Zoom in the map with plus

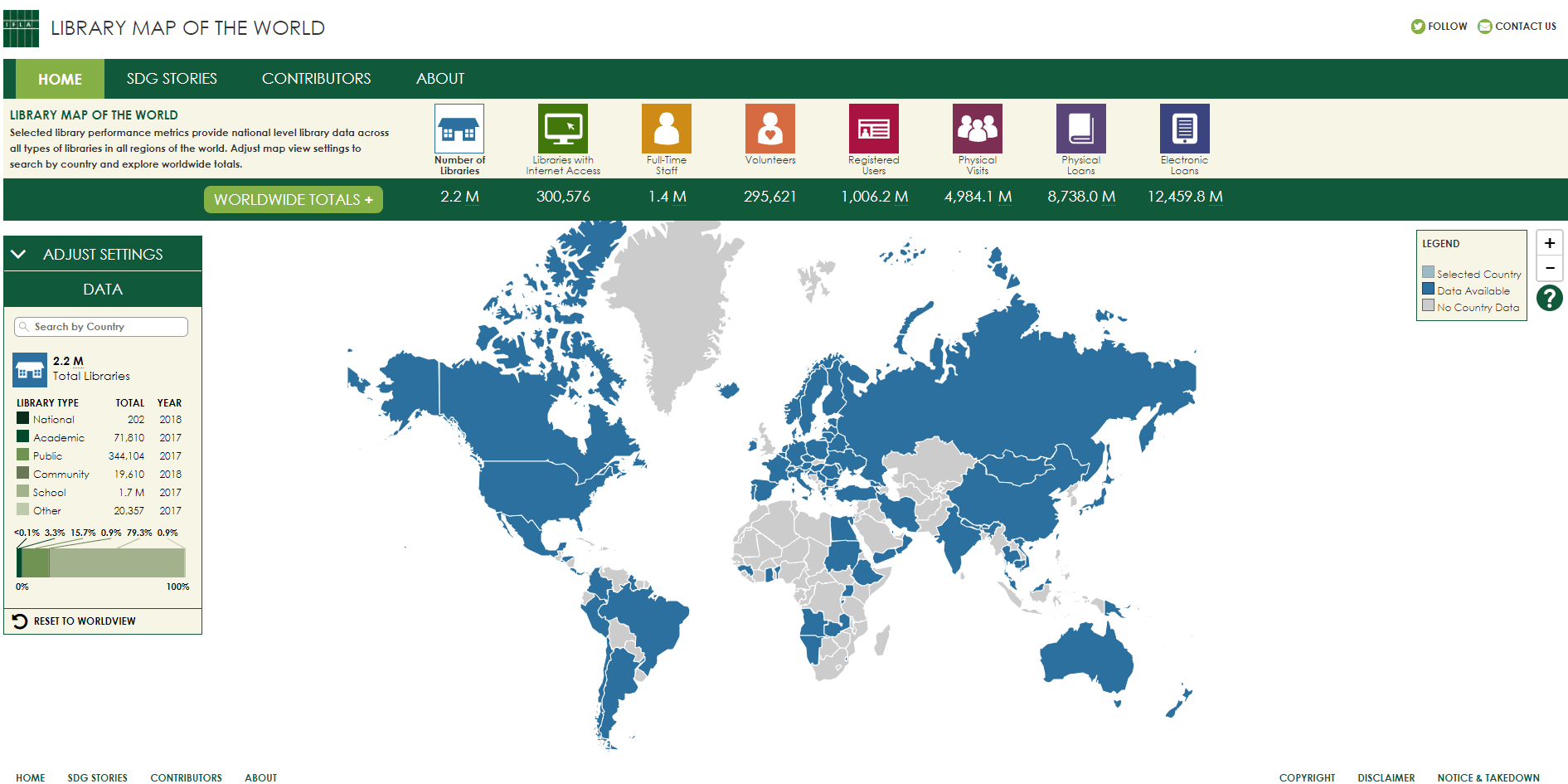[x=1550, y=243]
